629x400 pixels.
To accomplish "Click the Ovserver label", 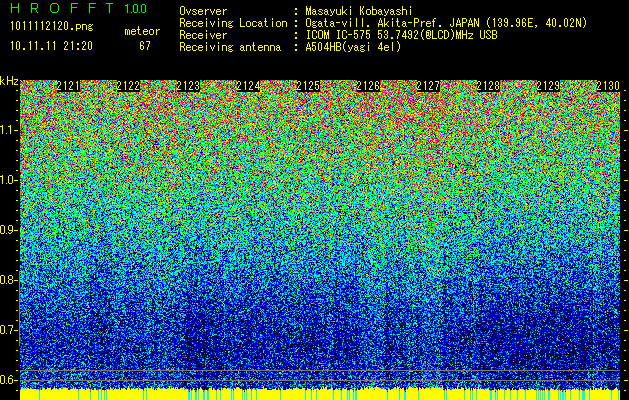I will click(203, 11).
